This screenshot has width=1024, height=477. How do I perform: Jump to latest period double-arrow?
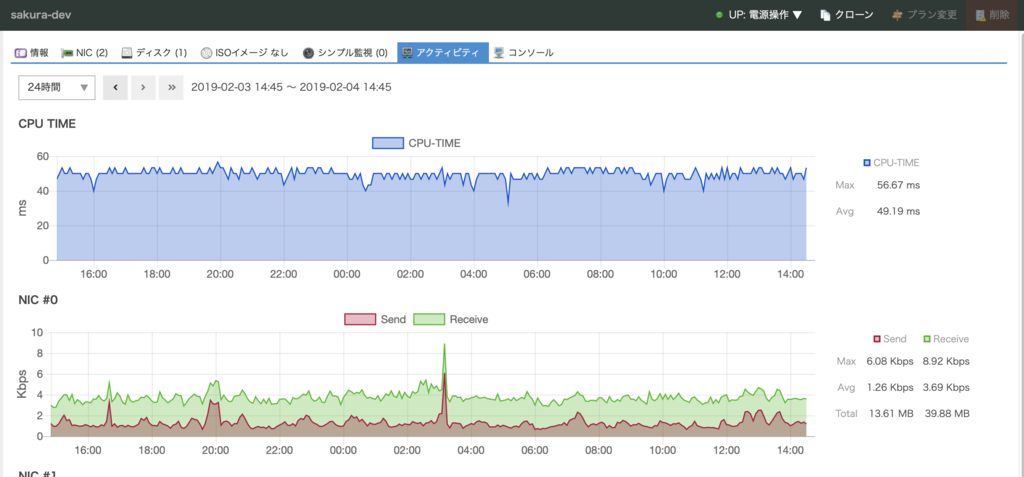(x=171, y=88)
